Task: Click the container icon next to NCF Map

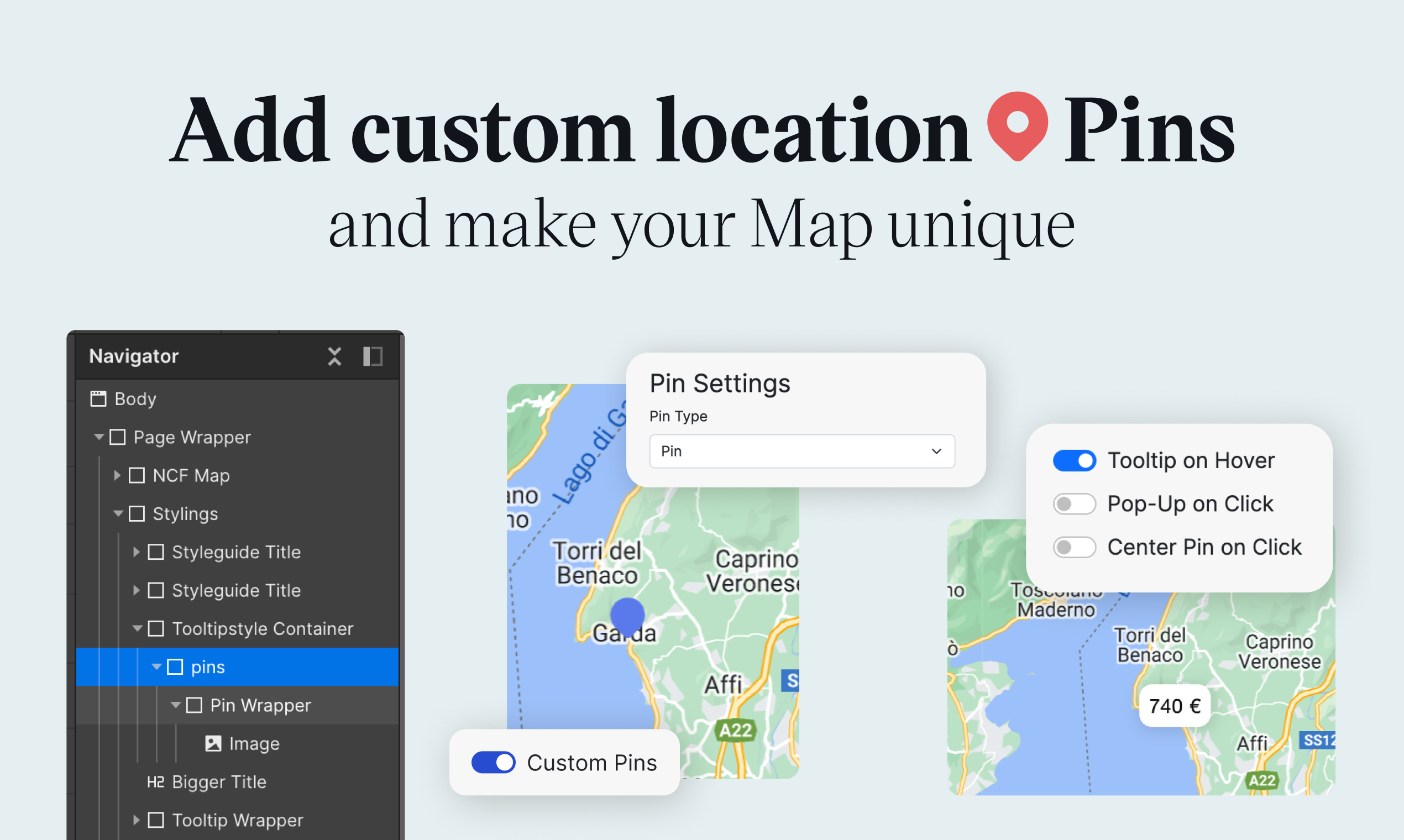Action: [137, 475]
